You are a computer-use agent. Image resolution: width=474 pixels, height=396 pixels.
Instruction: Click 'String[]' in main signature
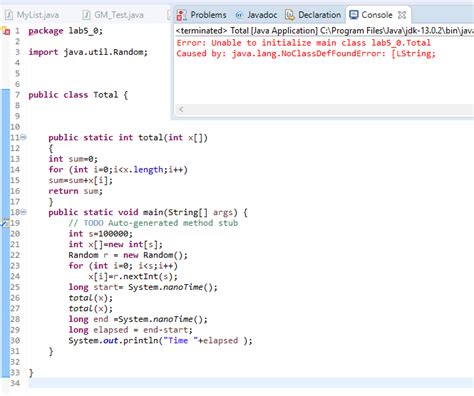coord(188,212)
